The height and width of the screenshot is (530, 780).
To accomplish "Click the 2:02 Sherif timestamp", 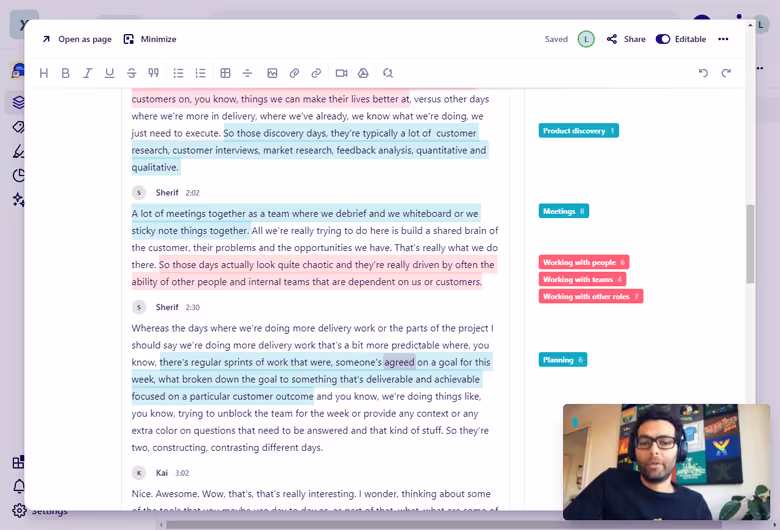I will click(x=193, y=193).
